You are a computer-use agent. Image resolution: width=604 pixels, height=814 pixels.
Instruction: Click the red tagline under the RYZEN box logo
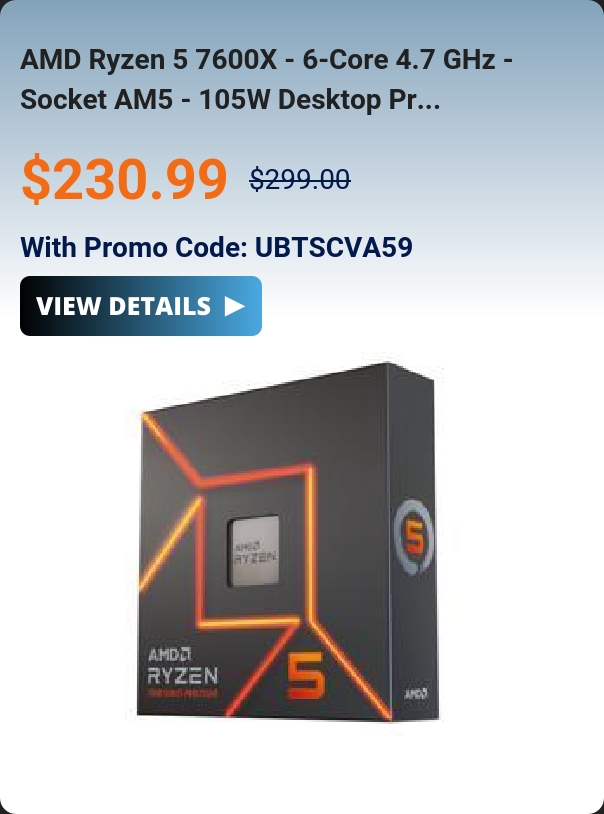click(x=183, y=693)
